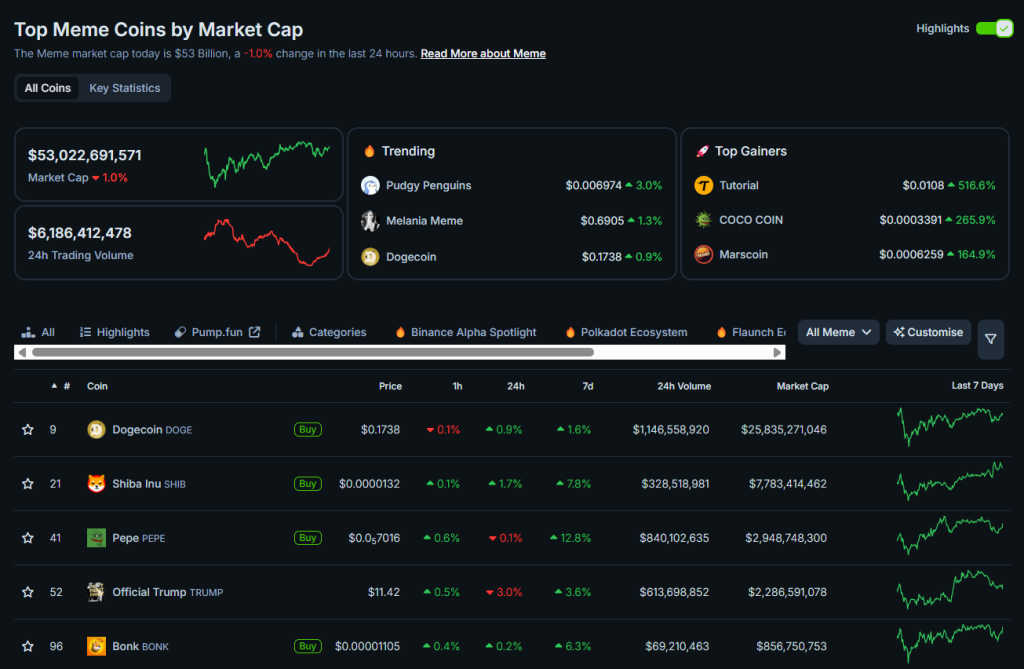This screenshot has height=669, width=1024.
Task: Open Marscoin from Top Gainers
Action: [743, 254]
